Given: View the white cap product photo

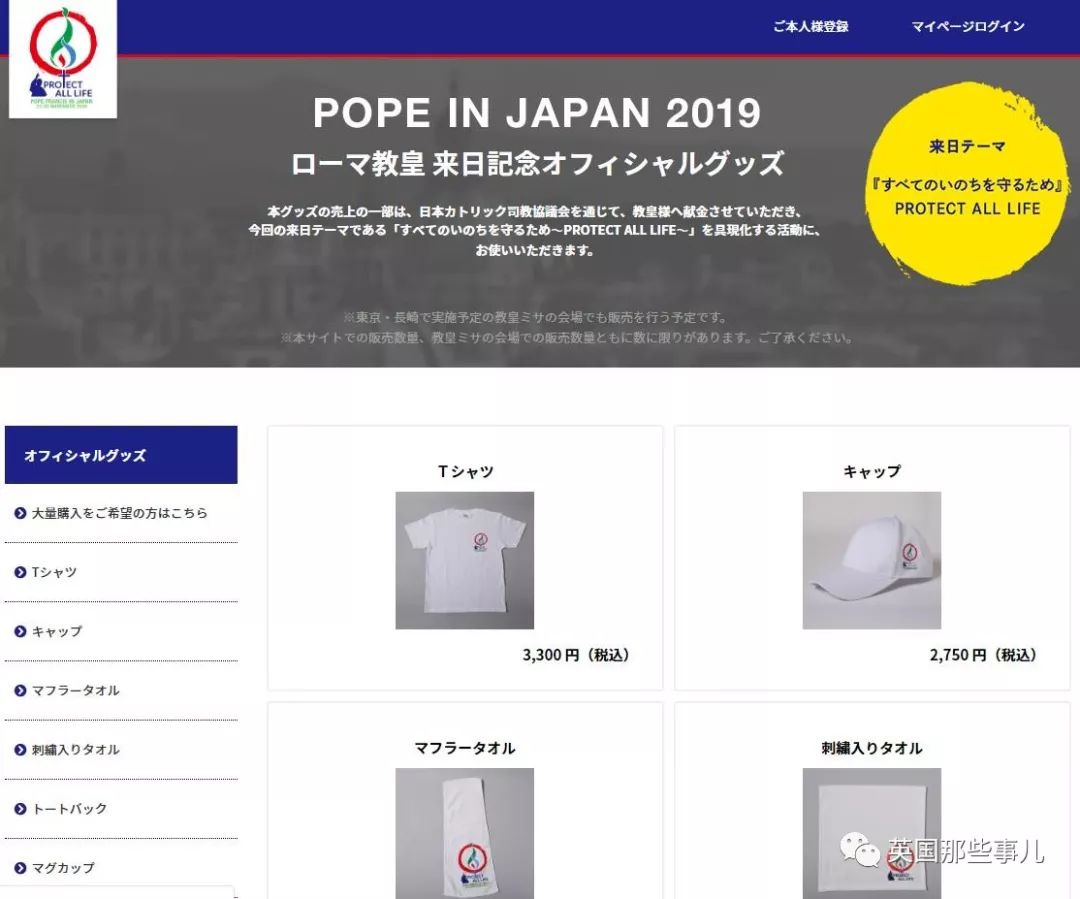Looking at the screenshot, I should pyautogui.click(x=871, y=560).
